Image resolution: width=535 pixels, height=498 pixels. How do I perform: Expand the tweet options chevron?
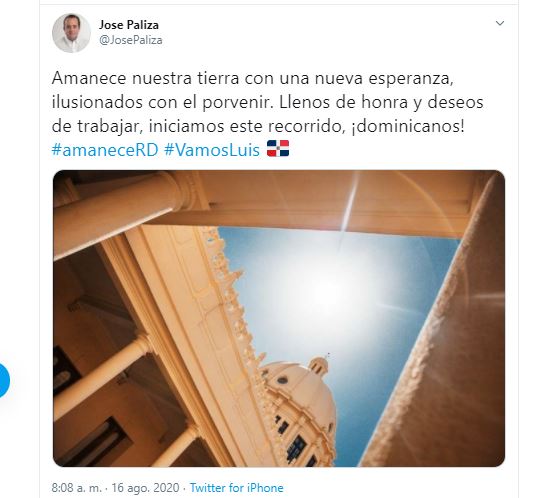pos(500,23)
